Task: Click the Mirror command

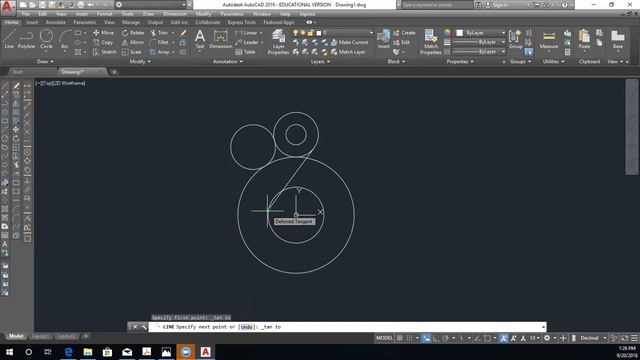Action: click(133, 42)
